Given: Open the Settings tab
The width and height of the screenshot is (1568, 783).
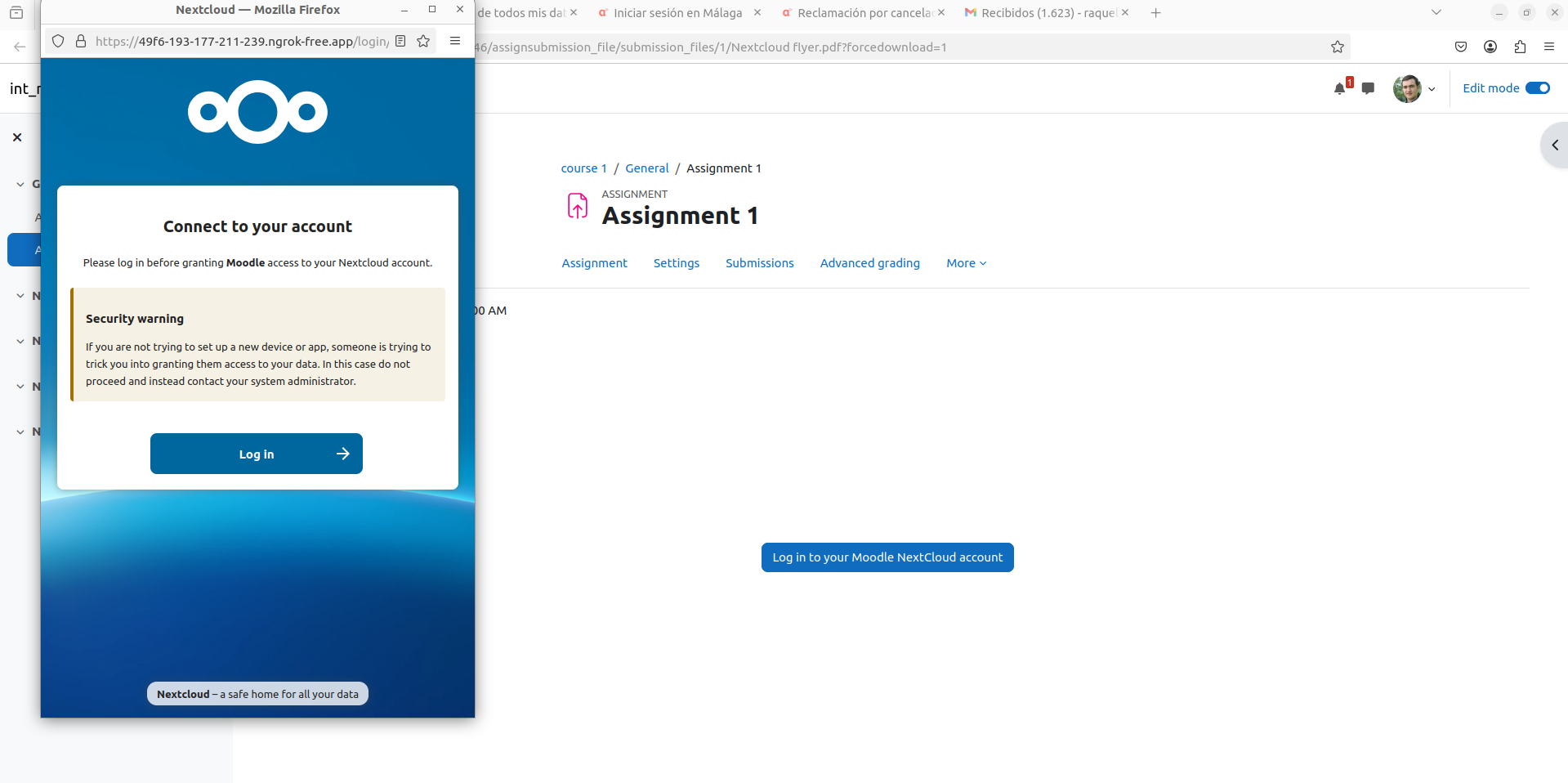Looking at the screenshot, I should pos(677,263).
